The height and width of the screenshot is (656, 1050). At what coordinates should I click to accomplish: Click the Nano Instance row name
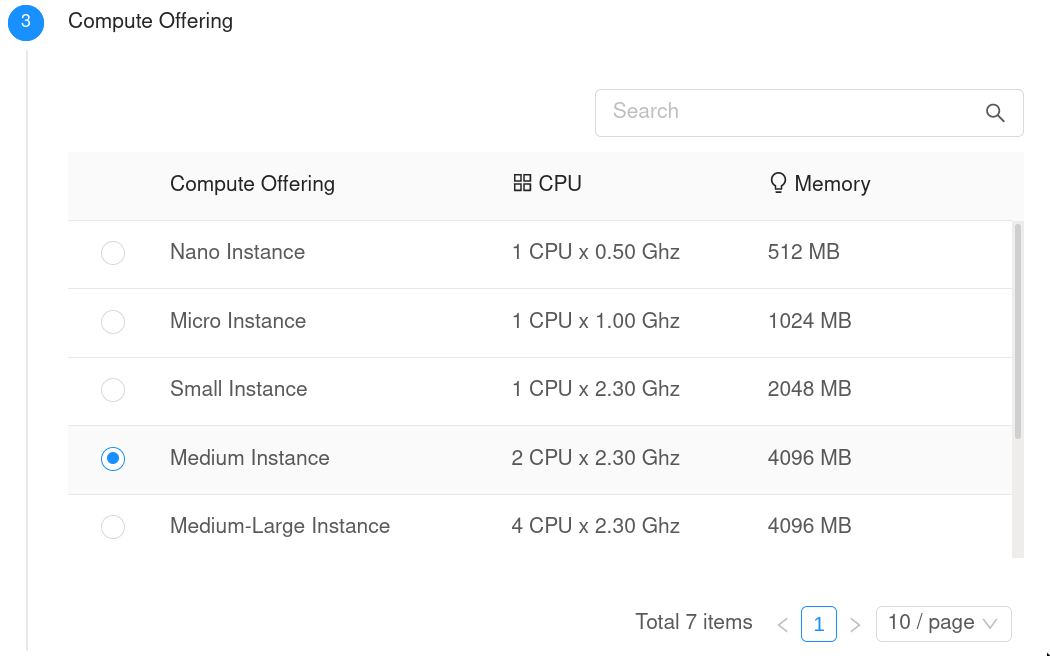click(x=237, y=252)
